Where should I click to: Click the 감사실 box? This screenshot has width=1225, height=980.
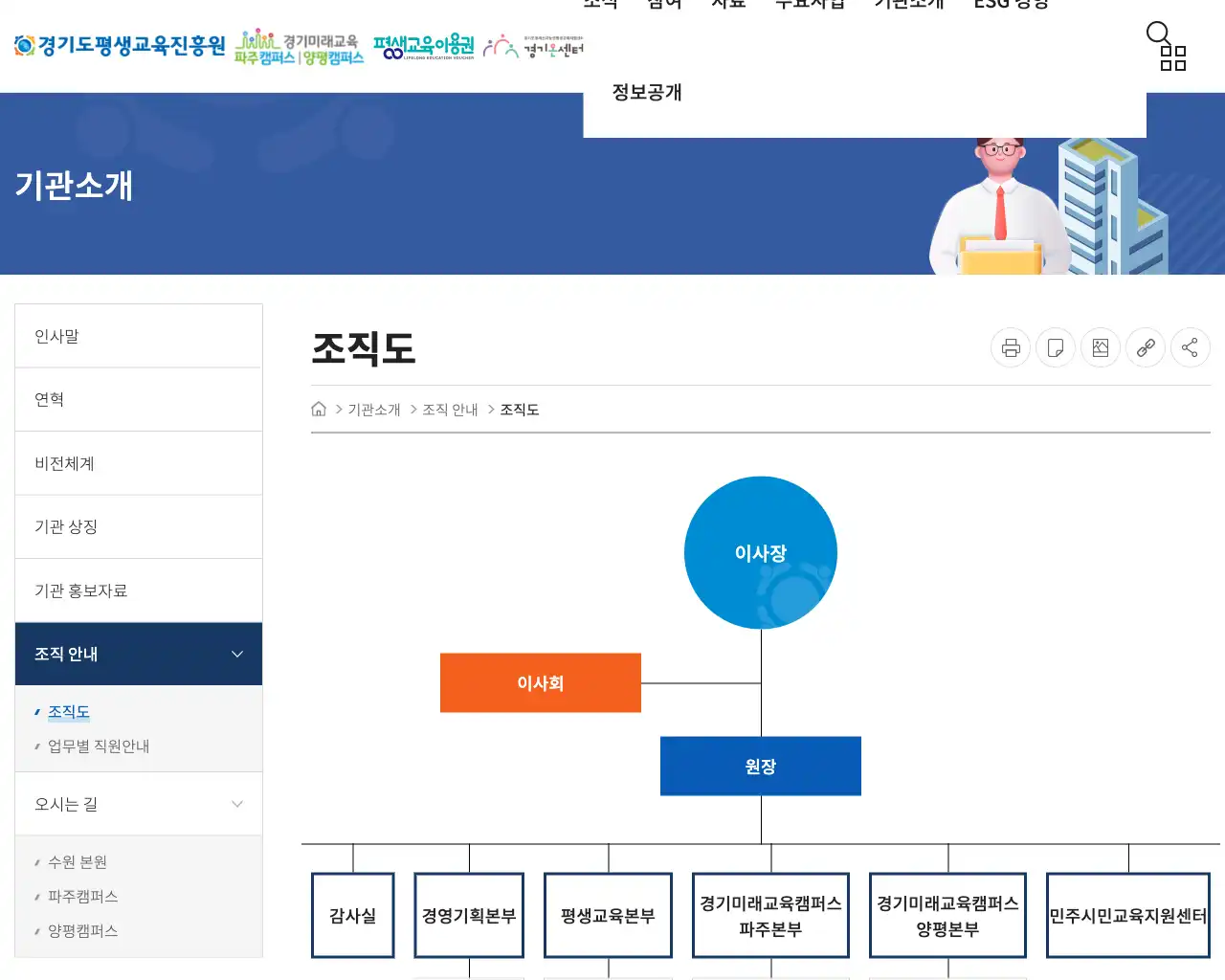353,915
